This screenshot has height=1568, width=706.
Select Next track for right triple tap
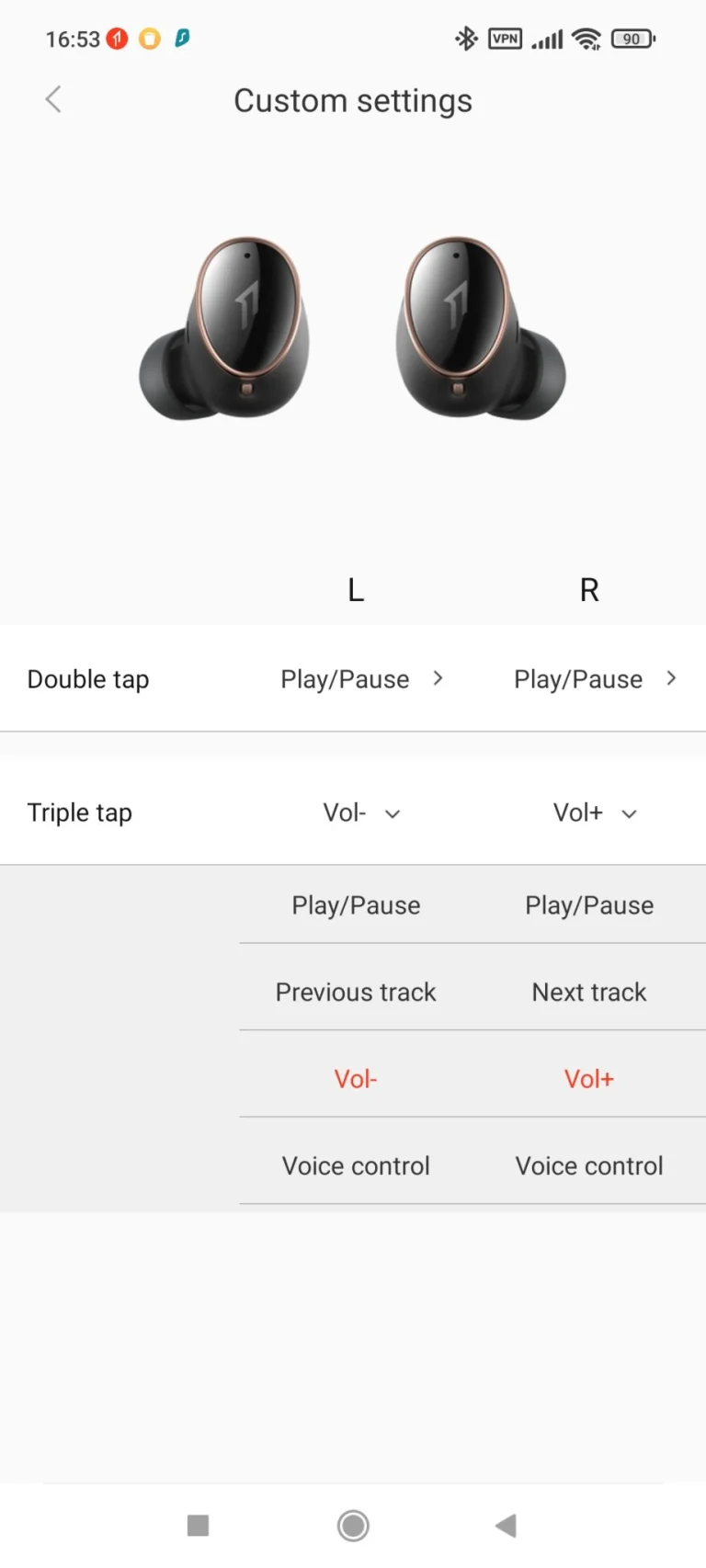pyautogui.click(x=589, y=993)
